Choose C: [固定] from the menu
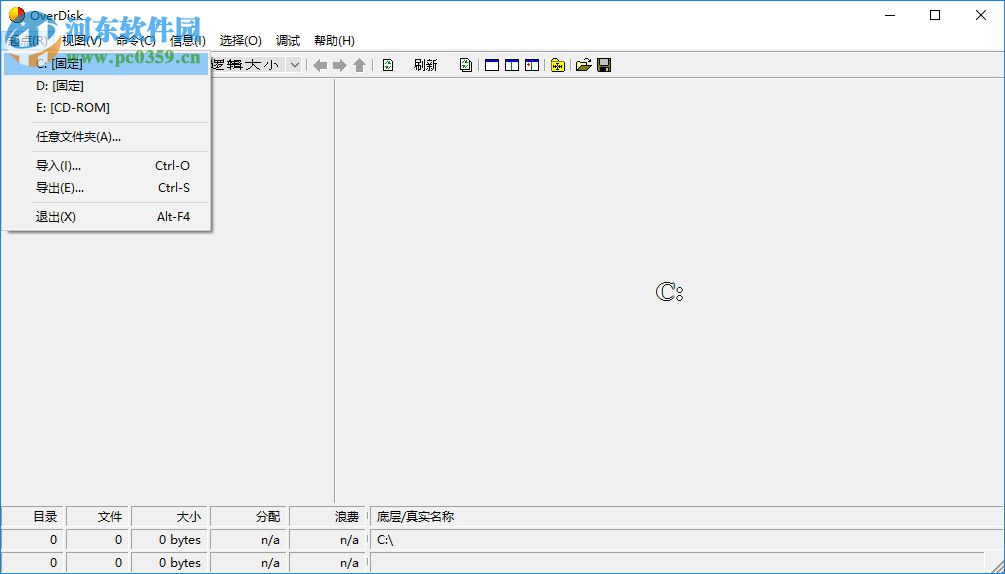 [x=106, y=64]
